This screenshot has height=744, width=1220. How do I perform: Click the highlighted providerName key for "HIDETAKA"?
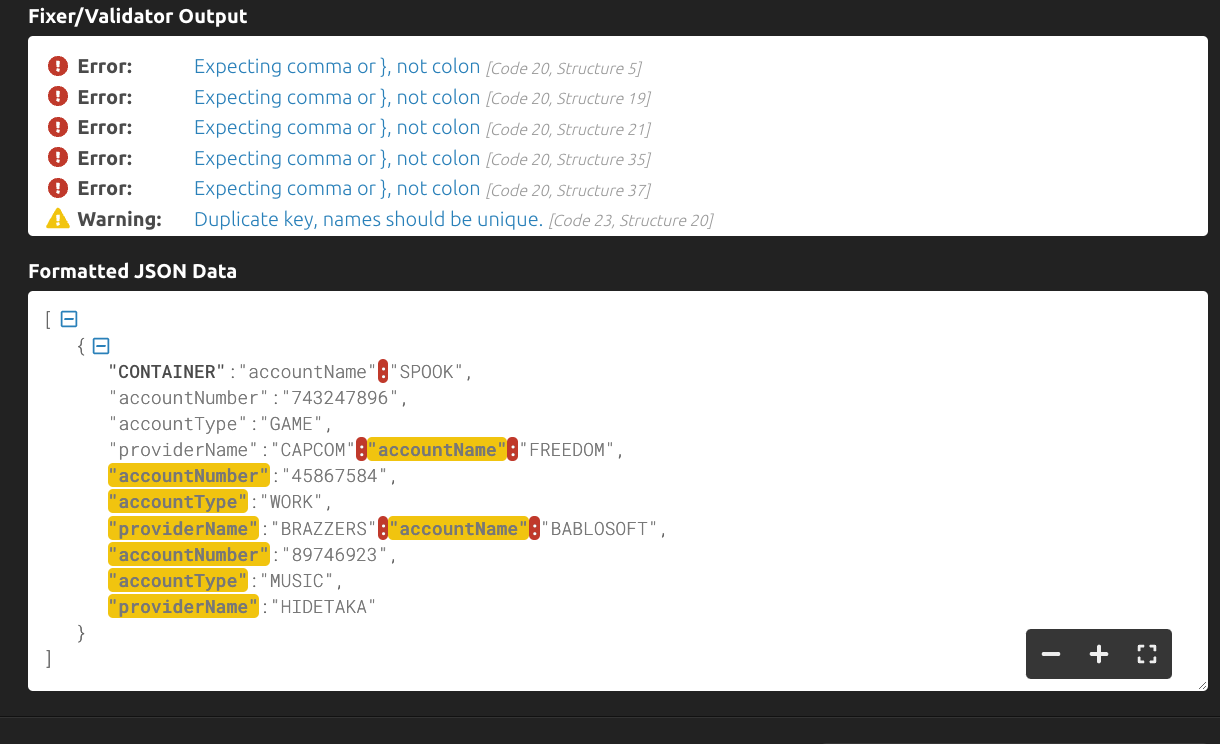[183, 607]
